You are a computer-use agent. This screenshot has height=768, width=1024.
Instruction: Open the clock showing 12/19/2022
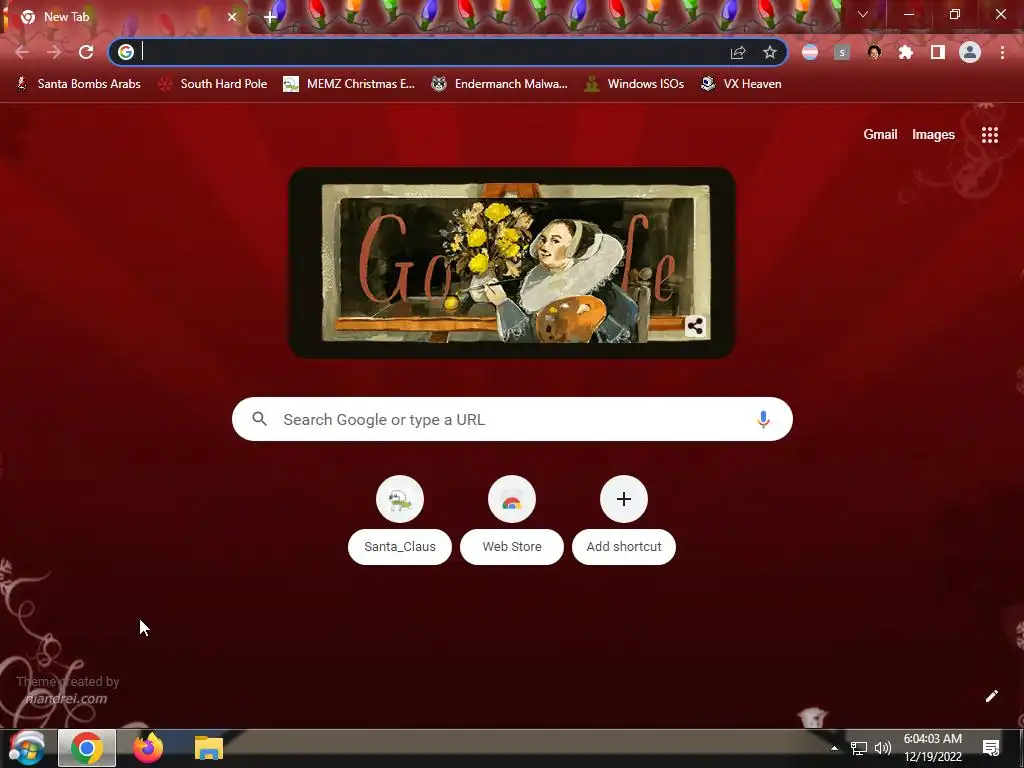pos(933,748)
